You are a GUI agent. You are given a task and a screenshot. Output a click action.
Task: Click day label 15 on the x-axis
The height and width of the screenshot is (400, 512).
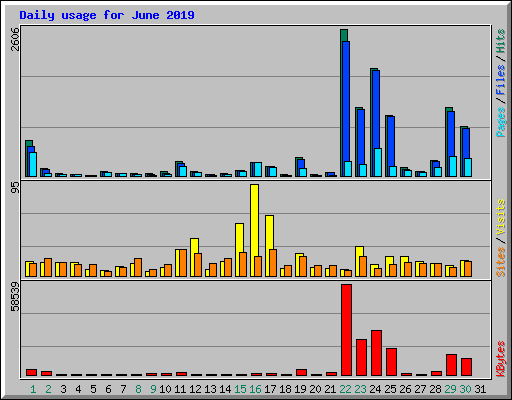click(240, 389)
